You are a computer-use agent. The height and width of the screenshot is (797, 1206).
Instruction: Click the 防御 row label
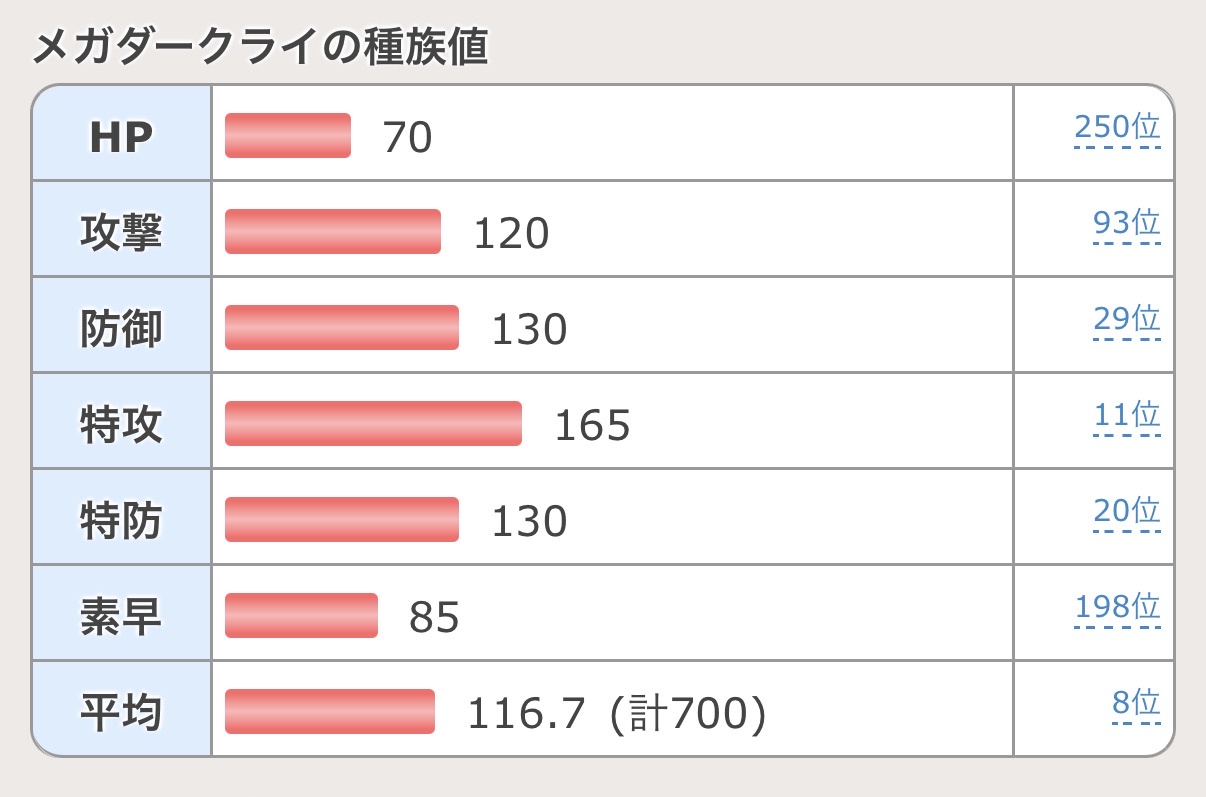pyautogui.click(x=121, y=329)
